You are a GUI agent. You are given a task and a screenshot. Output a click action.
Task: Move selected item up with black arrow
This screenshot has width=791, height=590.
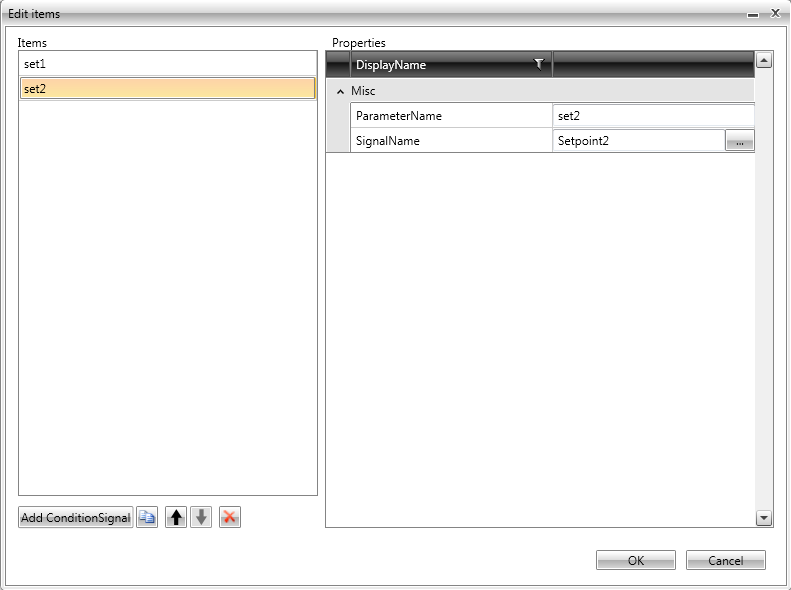[176, 517]
